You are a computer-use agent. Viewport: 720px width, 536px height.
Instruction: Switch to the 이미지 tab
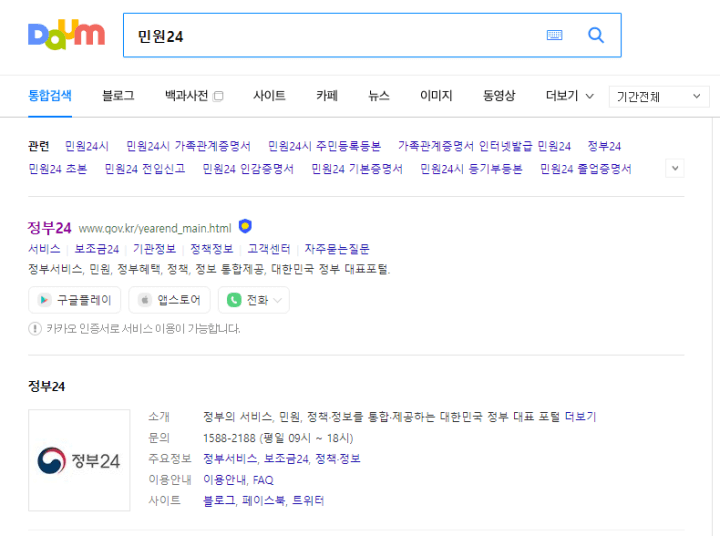[436, 96]
